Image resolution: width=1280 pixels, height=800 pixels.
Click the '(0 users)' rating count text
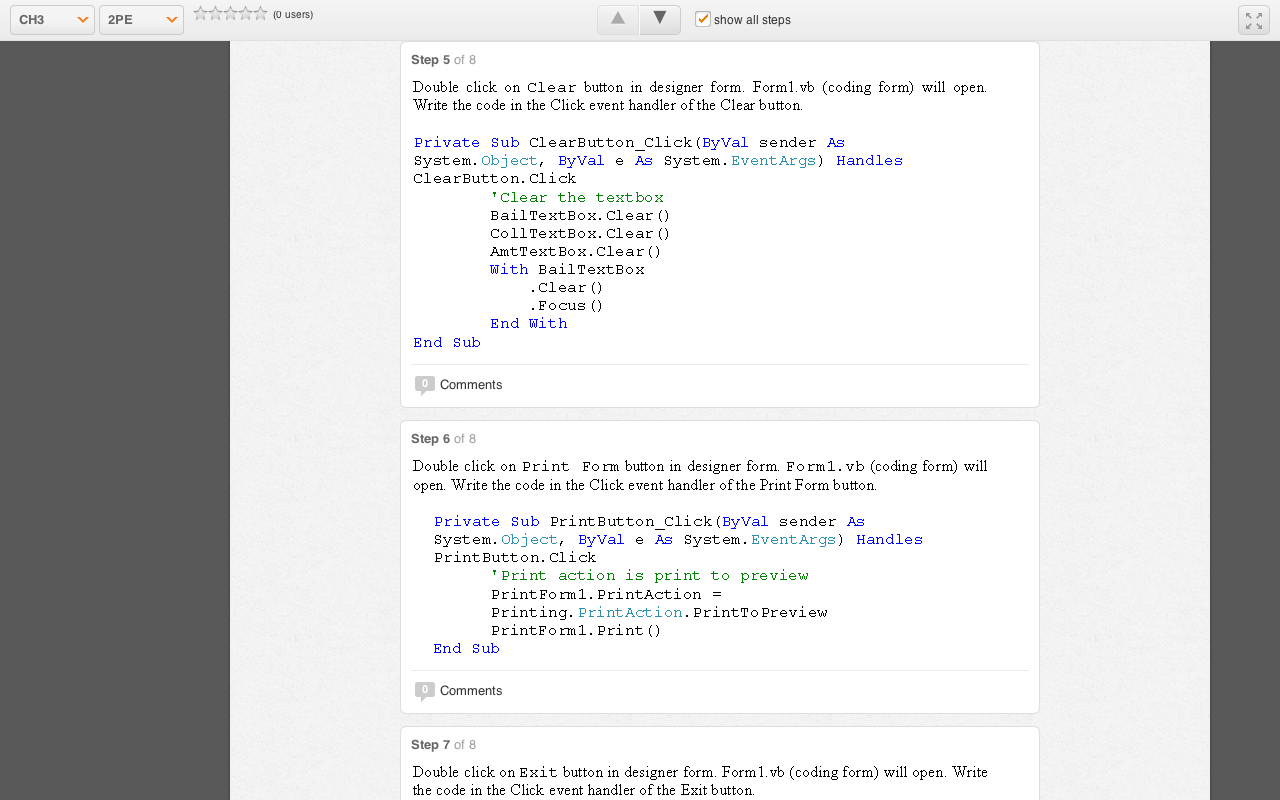click(293, 14)
